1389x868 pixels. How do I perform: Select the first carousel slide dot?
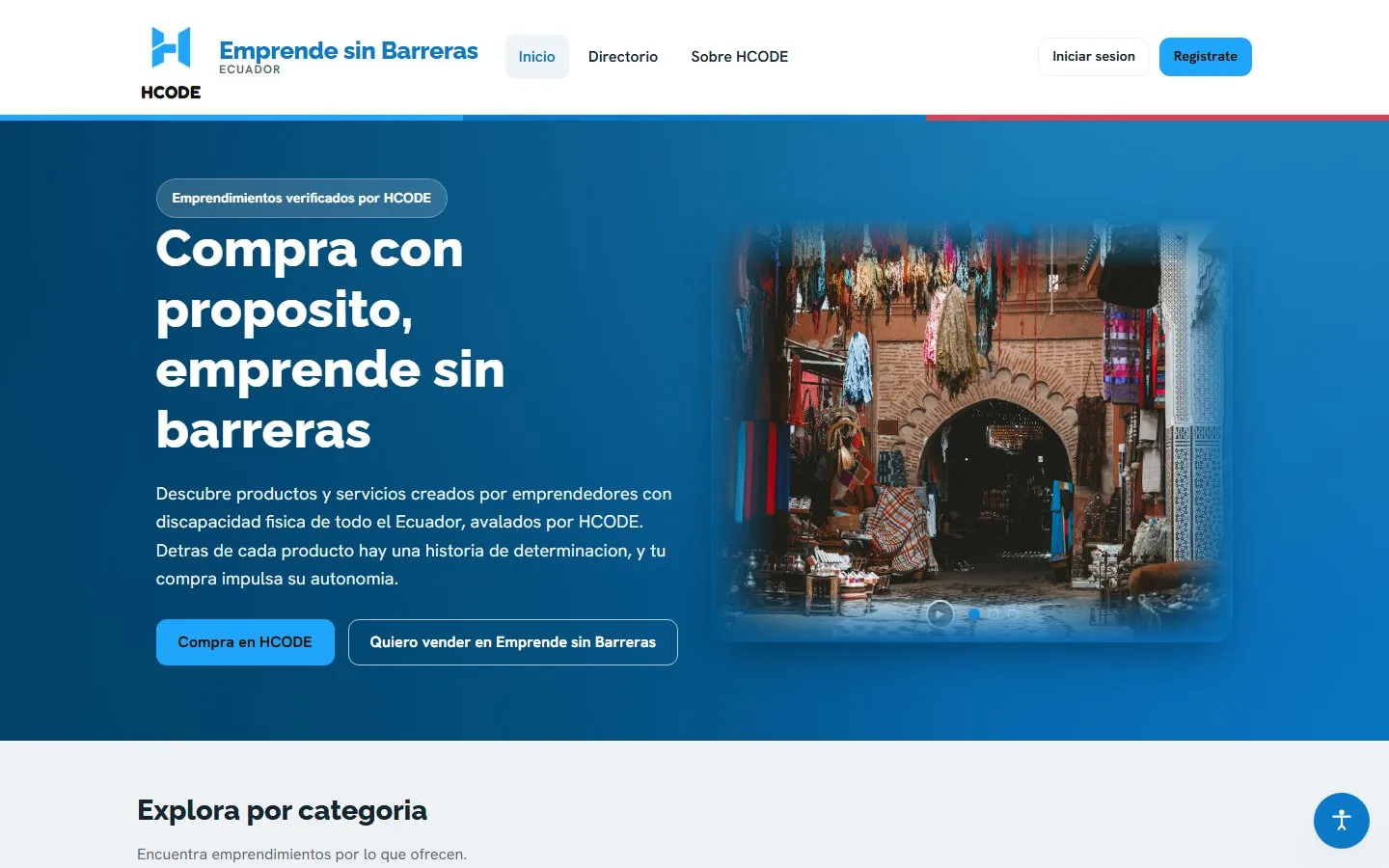click(974, 613)
